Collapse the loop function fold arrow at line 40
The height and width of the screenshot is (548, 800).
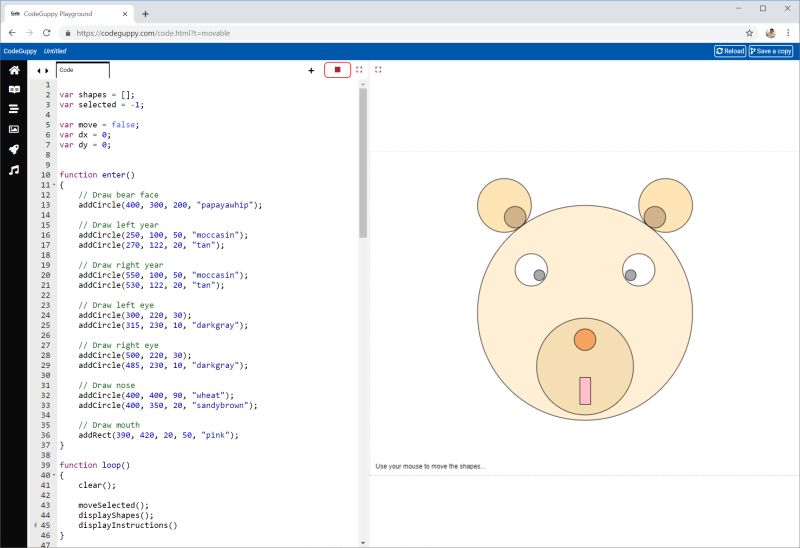click(54, 475)
